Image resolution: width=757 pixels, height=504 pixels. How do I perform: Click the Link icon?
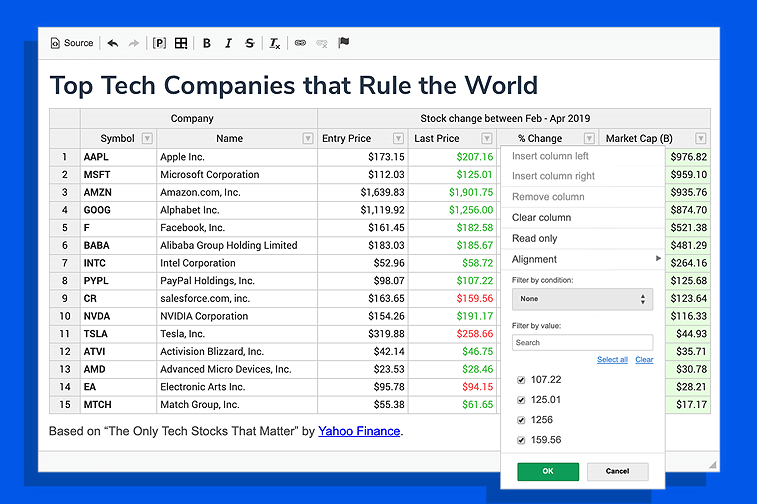300,43
